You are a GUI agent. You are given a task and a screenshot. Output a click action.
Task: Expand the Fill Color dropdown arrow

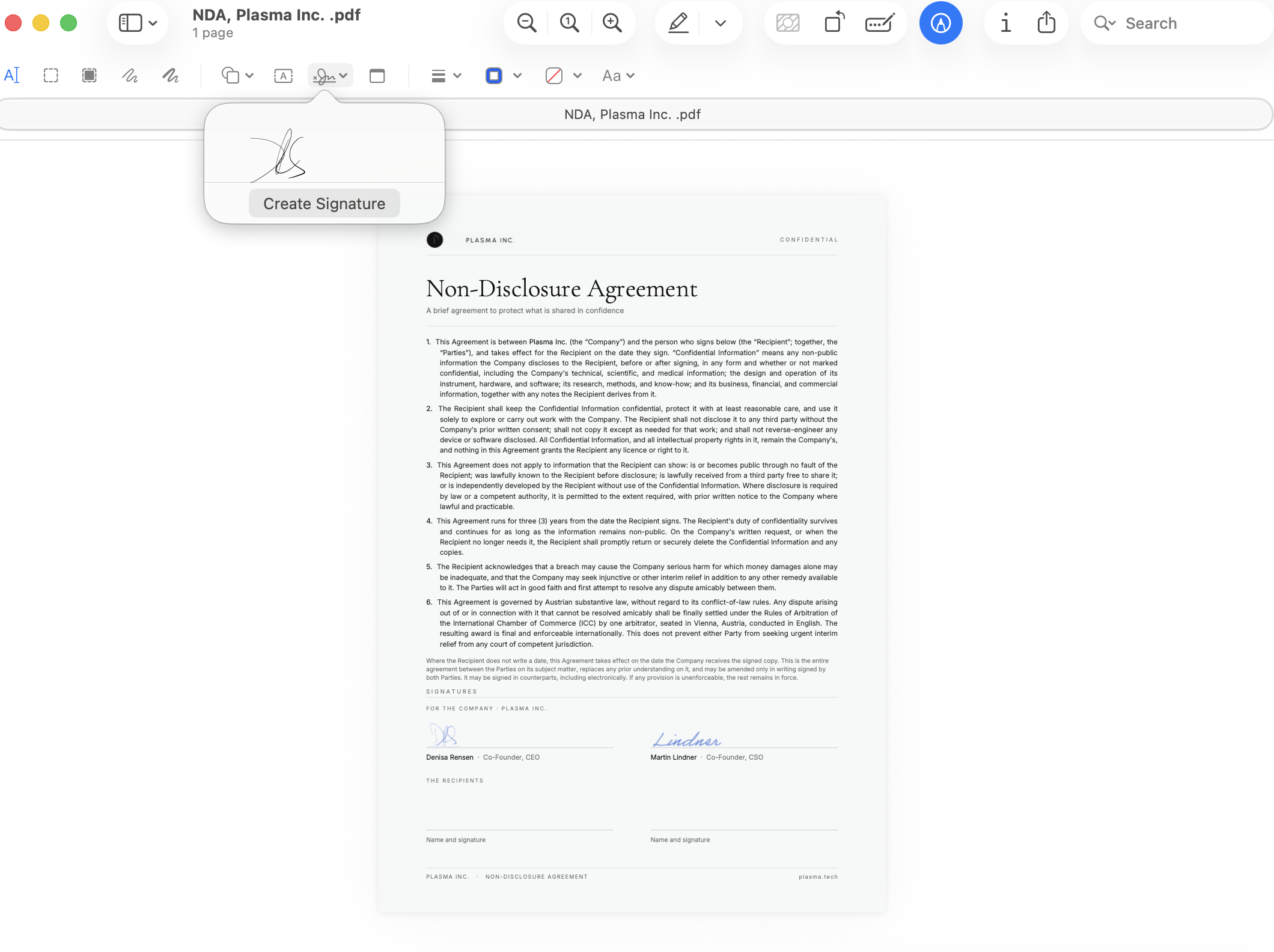pos(578,76)
